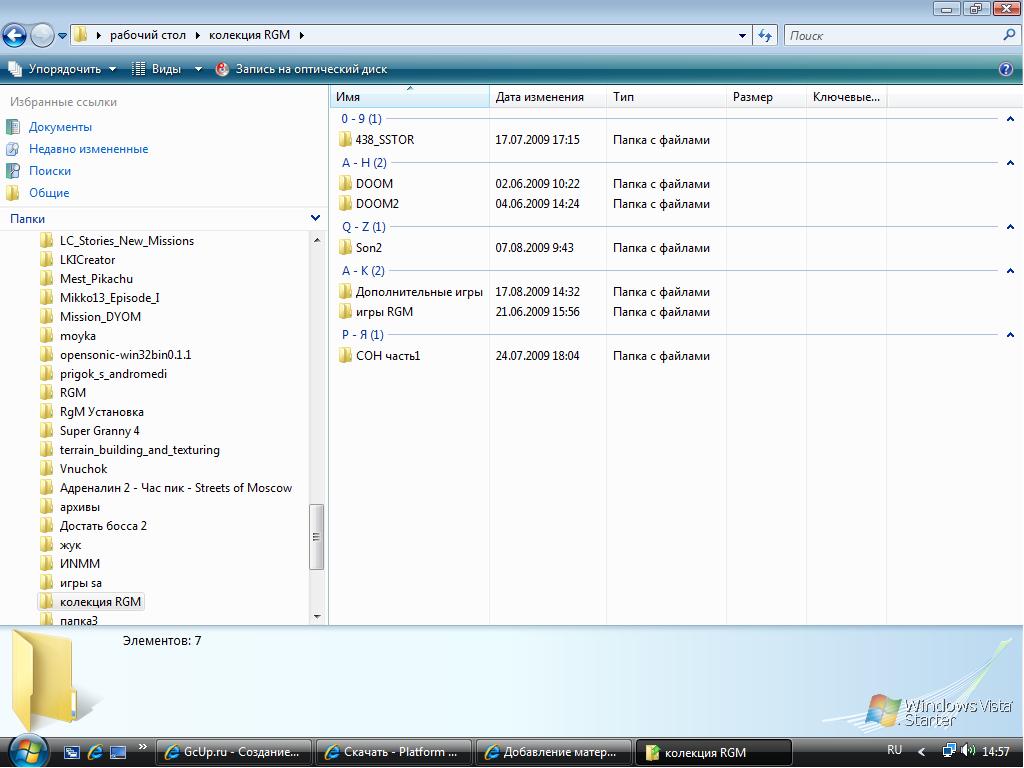Select Super Granny 4 in folder tree
The height and width of the screenshot is (768, 1024).
tap(99, 431)
